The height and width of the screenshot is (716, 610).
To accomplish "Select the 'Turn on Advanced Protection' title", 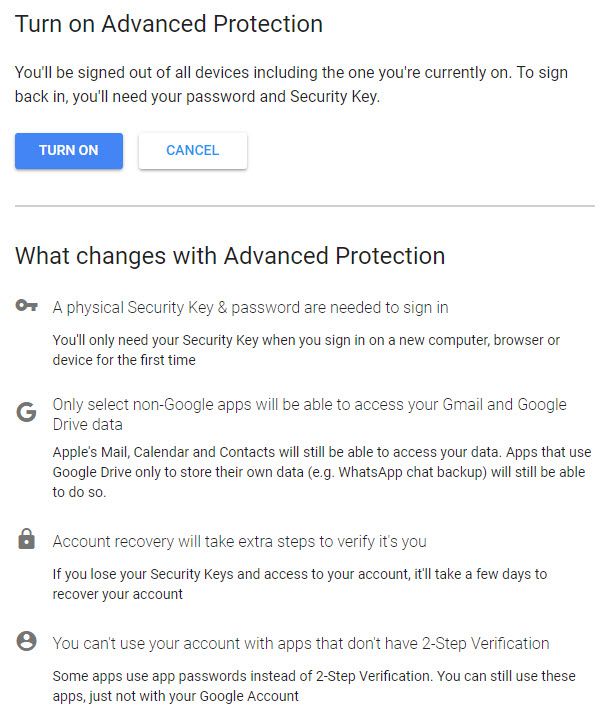I will [x=169, y=24].
